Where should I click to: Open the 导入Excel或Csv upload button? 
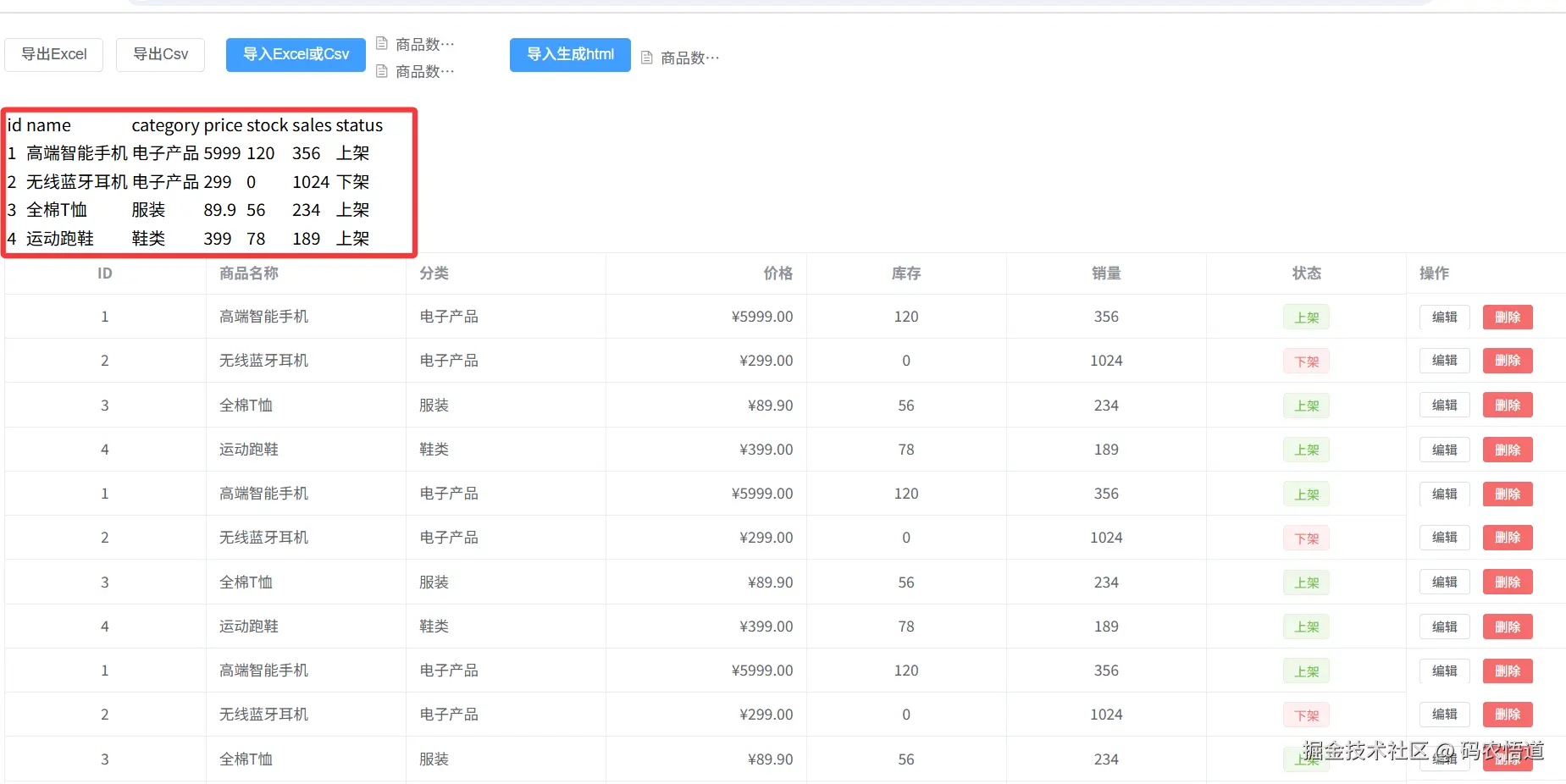296,55
